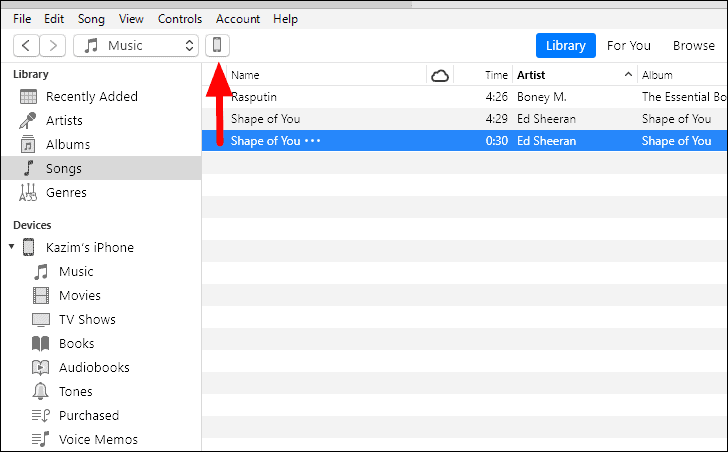Open the File menu
728x452 pixels.
pyautogui.click(x=22, y=19)
